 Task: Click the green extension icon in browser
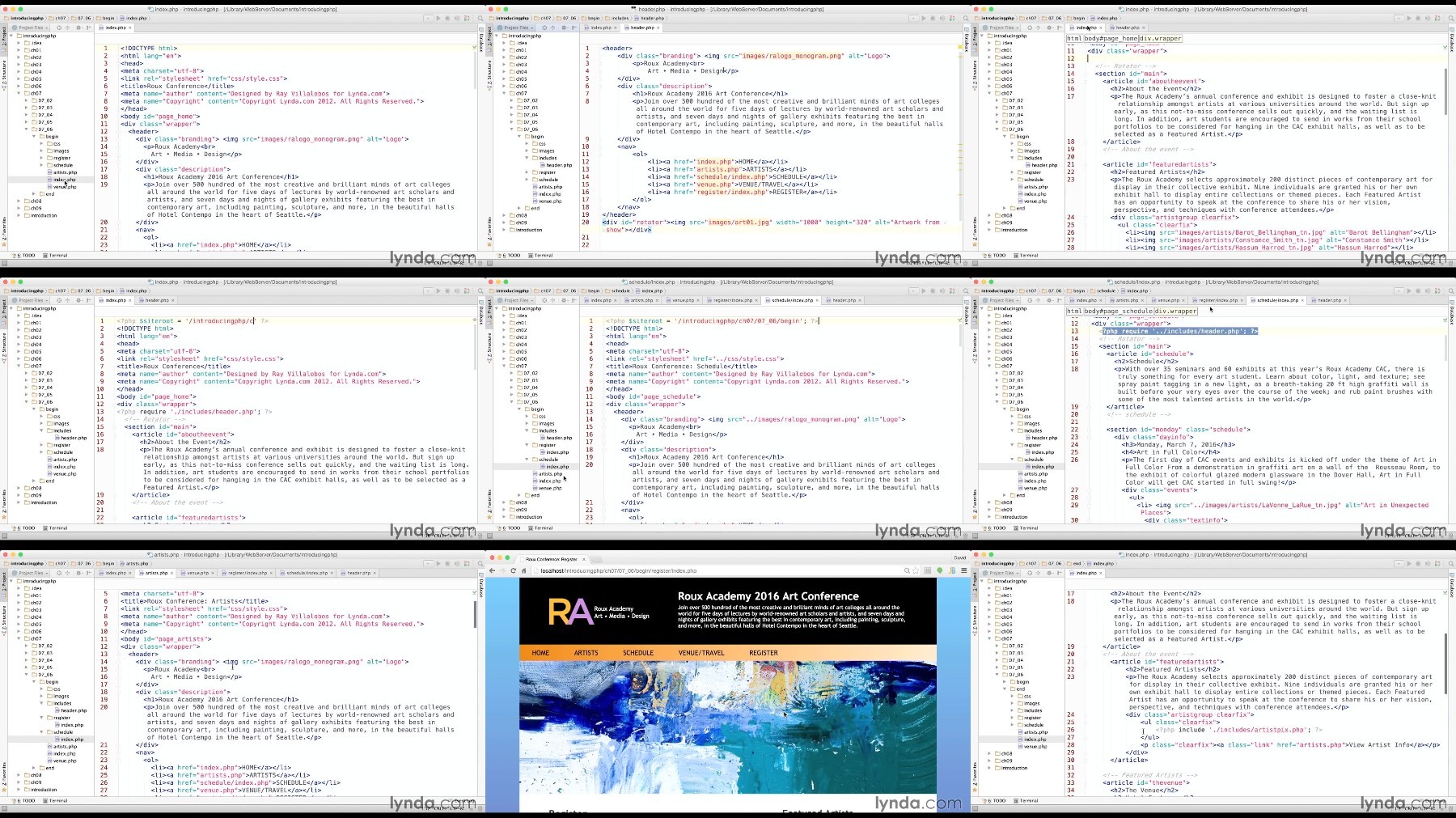tap(940, 570)
